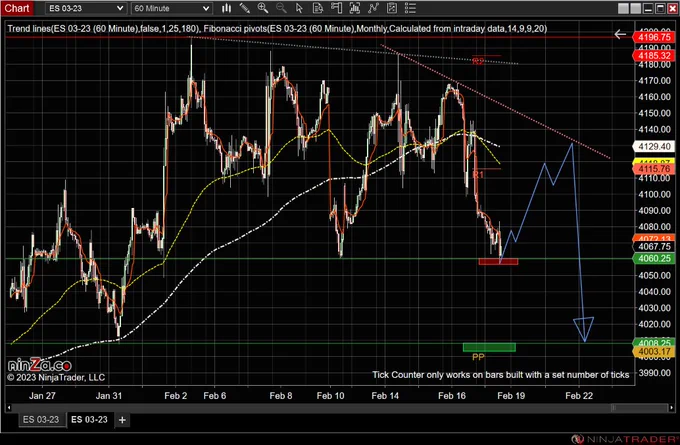The image size is (680, 445).
Task: Toggle the Chart Trader panel icon
Action: (336, 8)
